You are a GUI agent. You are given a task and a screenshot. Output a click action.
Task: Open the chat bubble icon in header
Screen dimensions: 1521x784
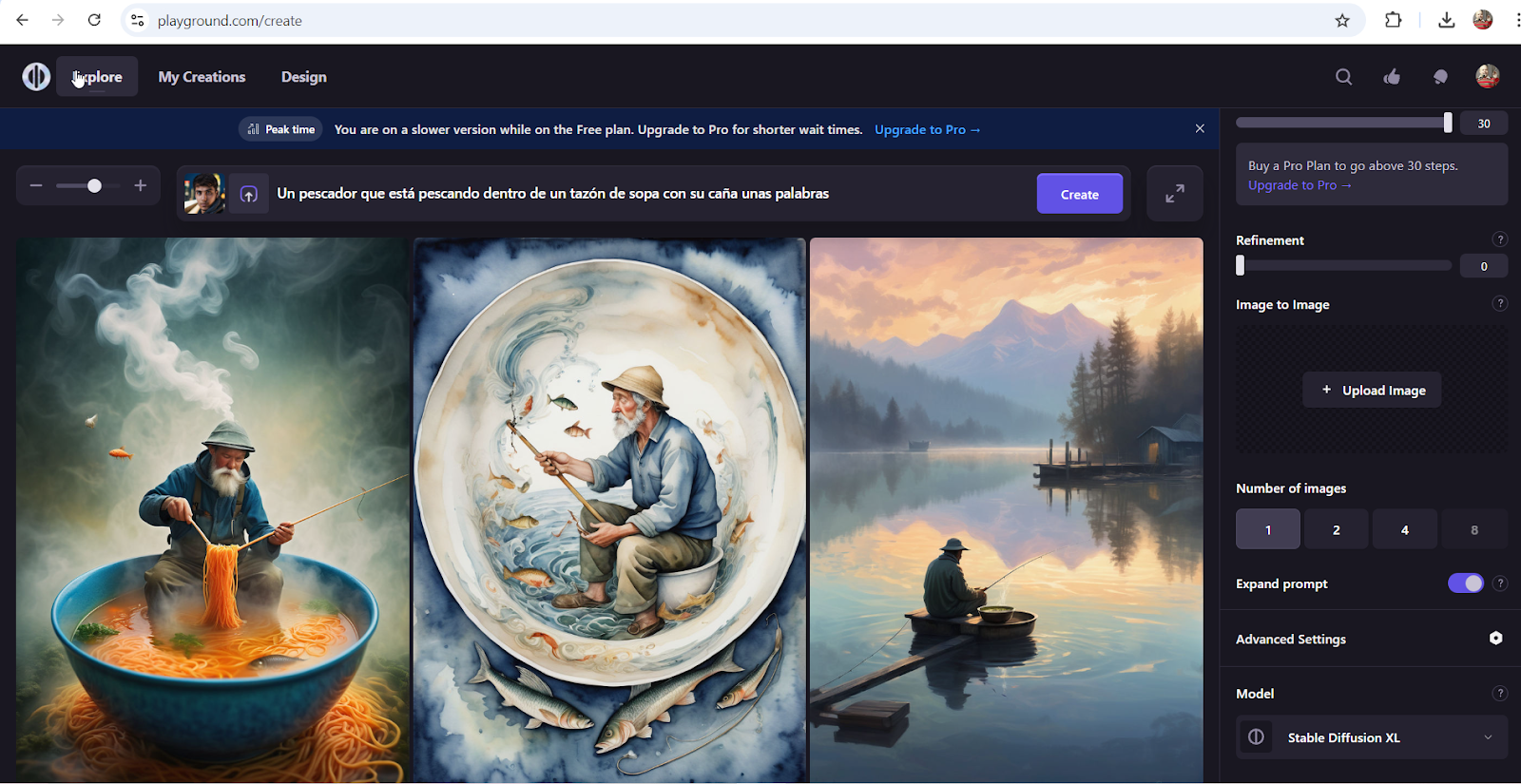[x=1440, y=77]
